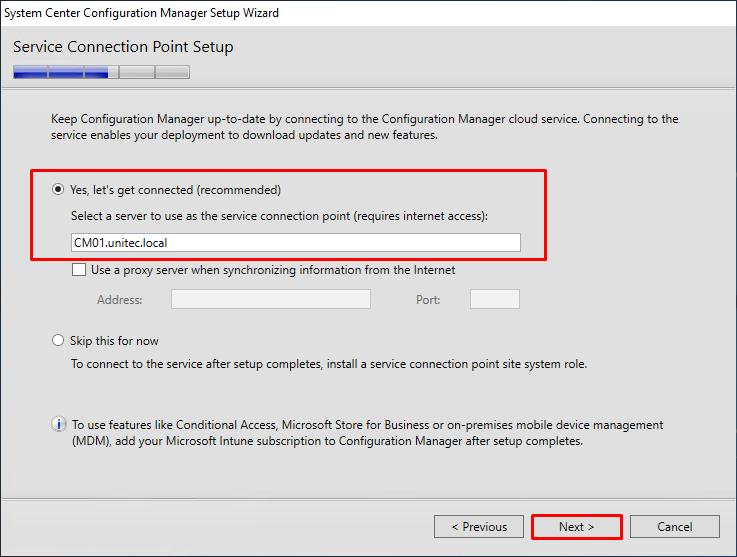
Task: Click the Conditional Access information note text
Action: click(368, 433)
